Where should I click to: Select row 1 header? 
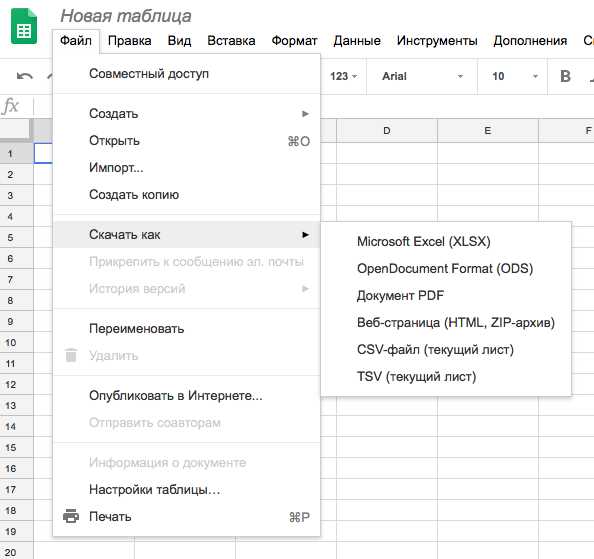[16, 153]
